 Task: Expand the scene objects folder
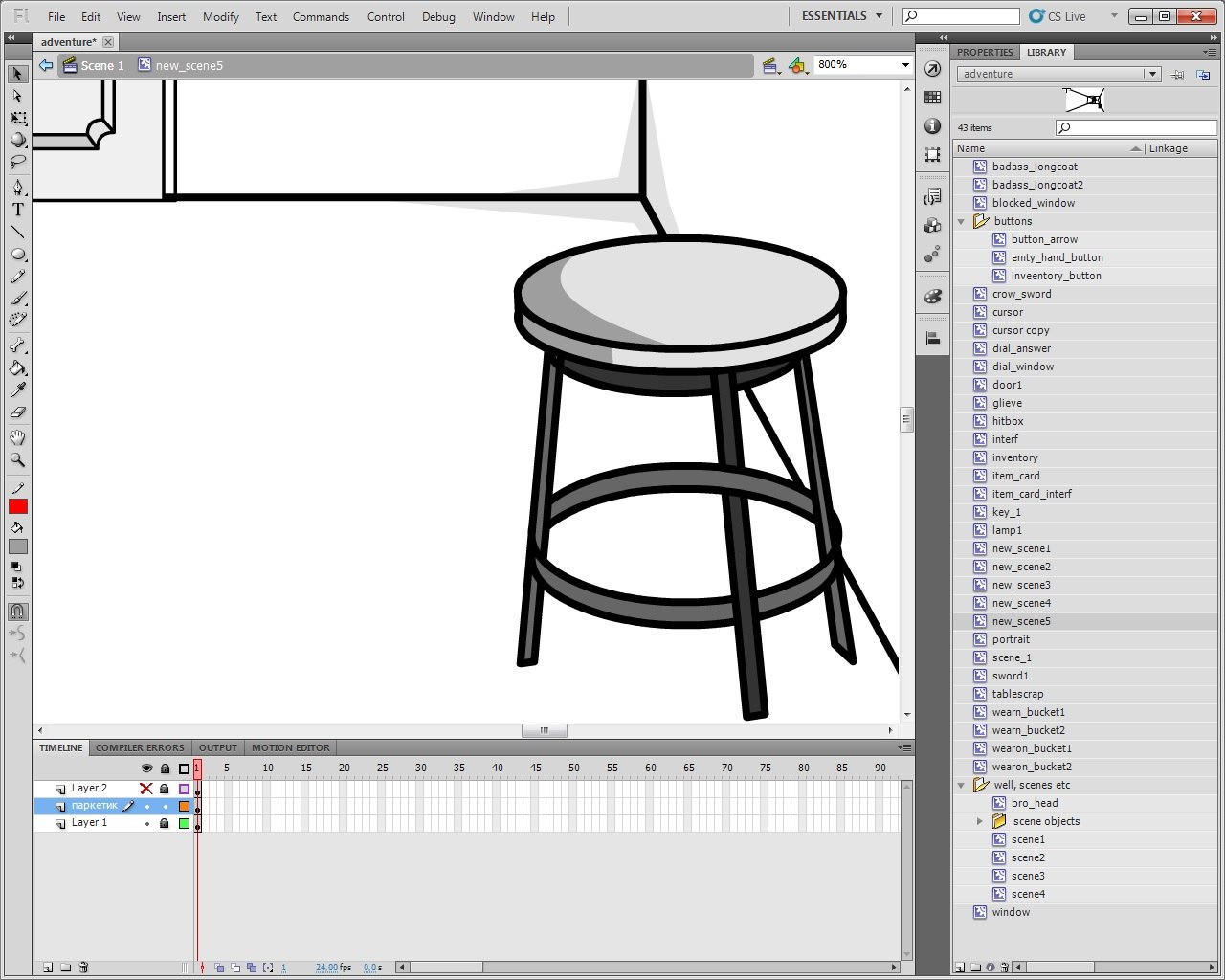point(980,821)
